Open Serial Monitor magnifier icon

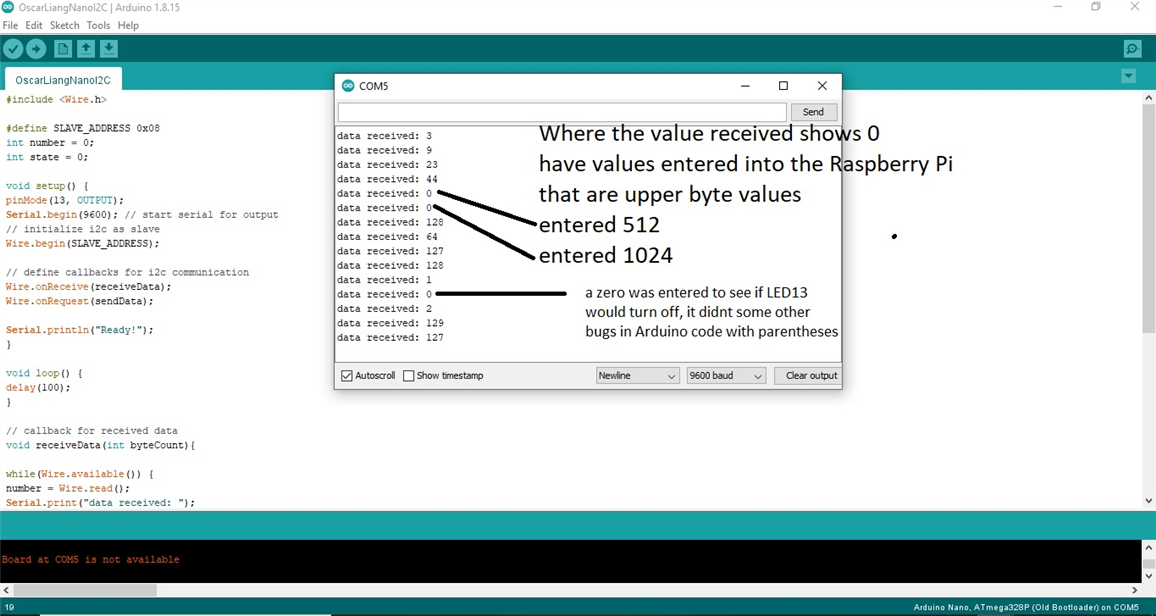pos(1132,49)
